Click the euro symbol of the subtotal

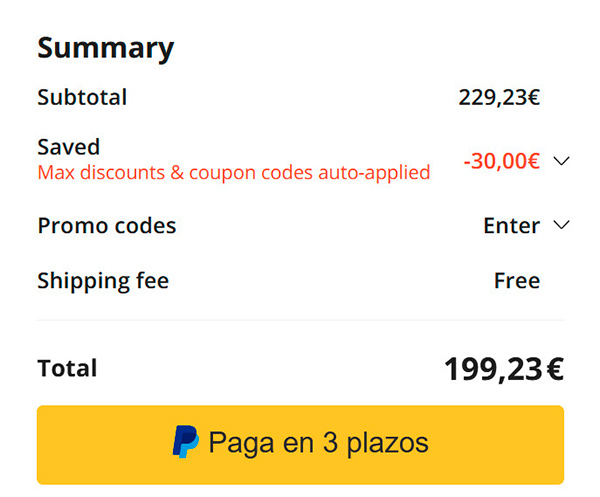(x=534, y=97)
